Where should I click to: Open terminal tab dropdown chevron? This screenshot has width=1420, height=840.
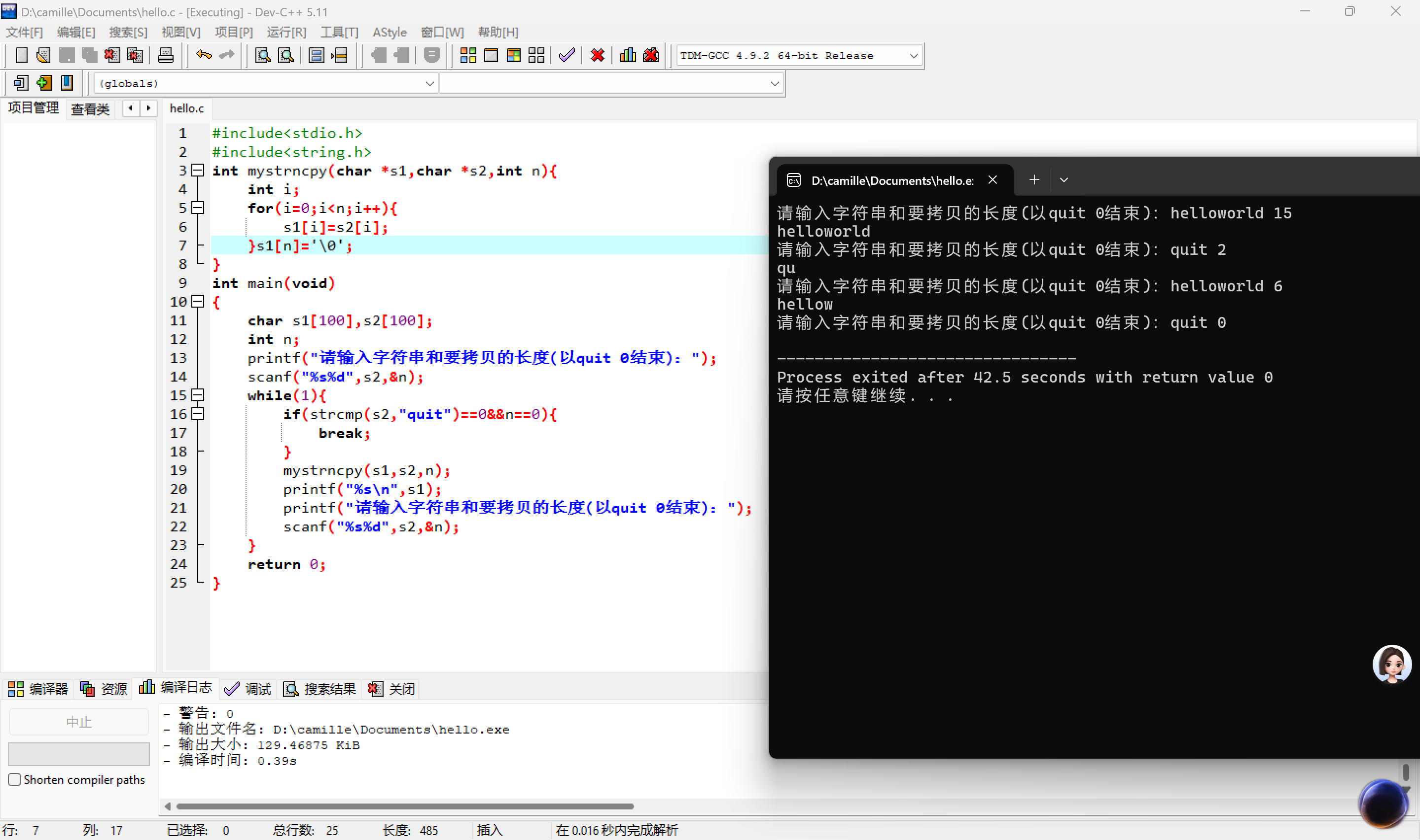tap(1064, 180)
